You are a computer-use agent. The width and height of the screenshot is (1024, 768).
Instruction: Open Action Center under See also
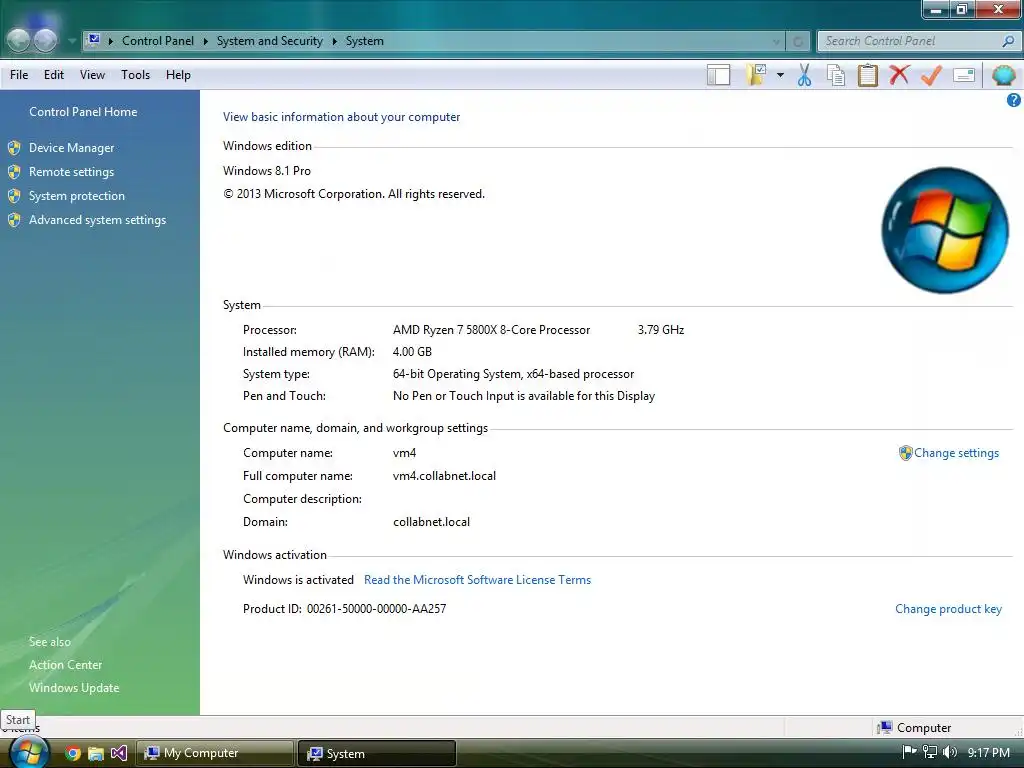click(x=65, y=665)
